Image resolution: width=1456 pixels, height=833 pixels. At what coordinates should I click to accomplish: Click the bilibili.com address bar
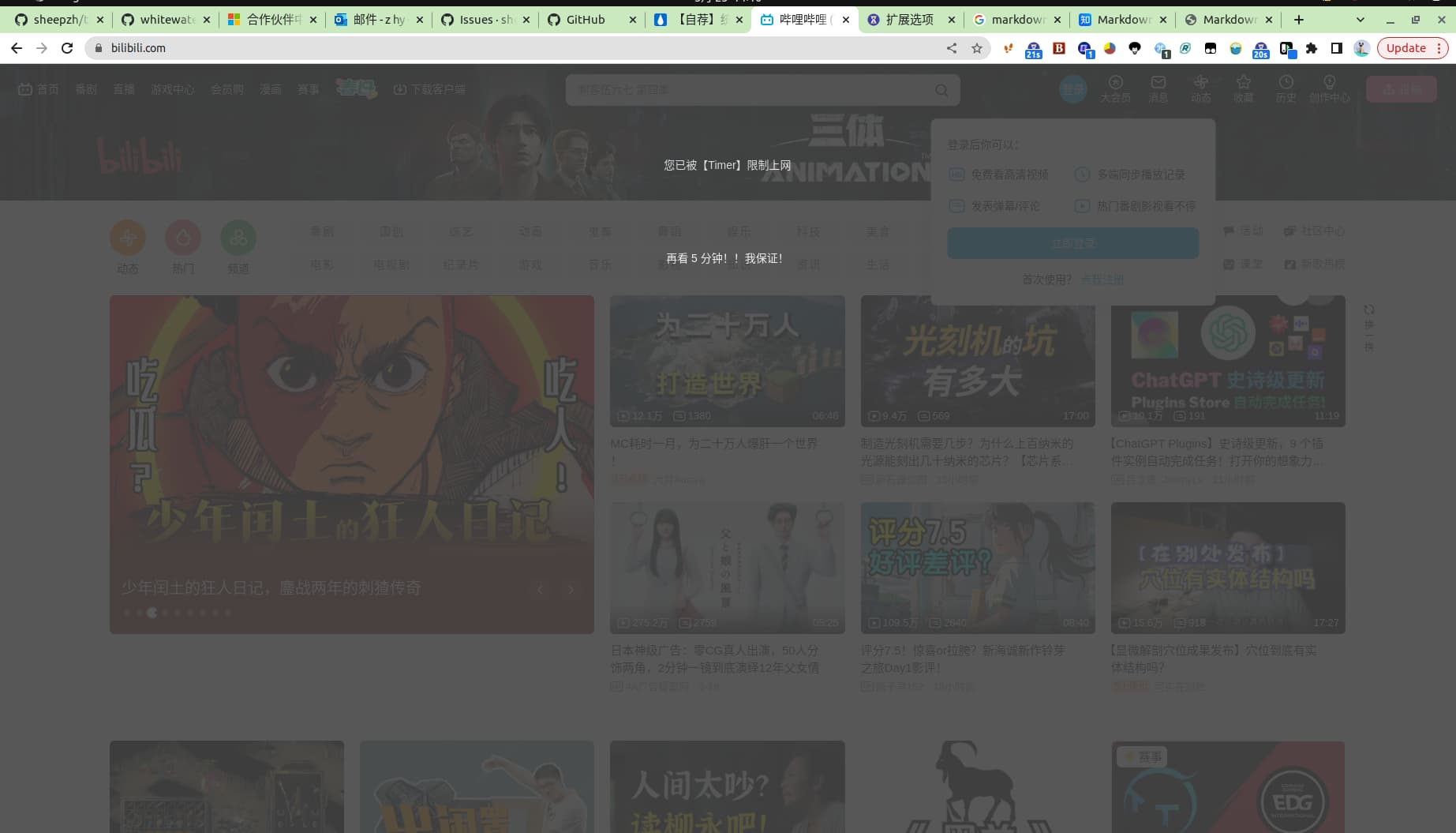click(x=521, y=48)
